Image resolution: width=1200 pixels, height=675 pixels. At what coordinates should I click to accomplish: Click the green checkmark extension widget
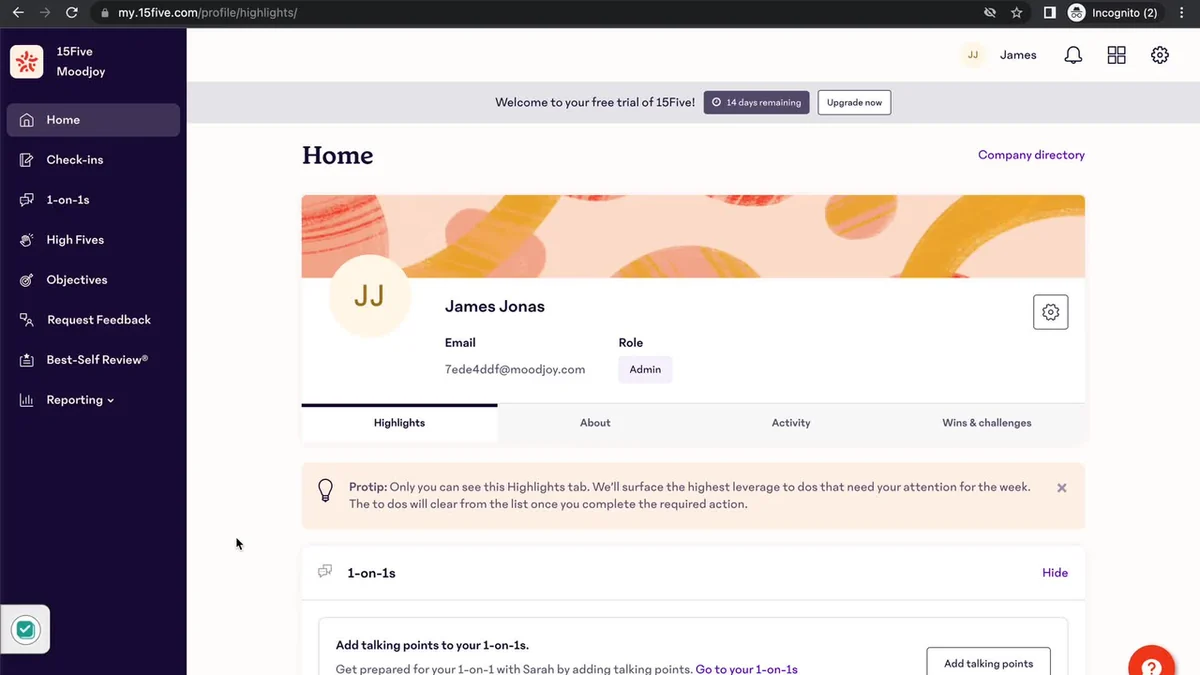[x=26, y=630]
